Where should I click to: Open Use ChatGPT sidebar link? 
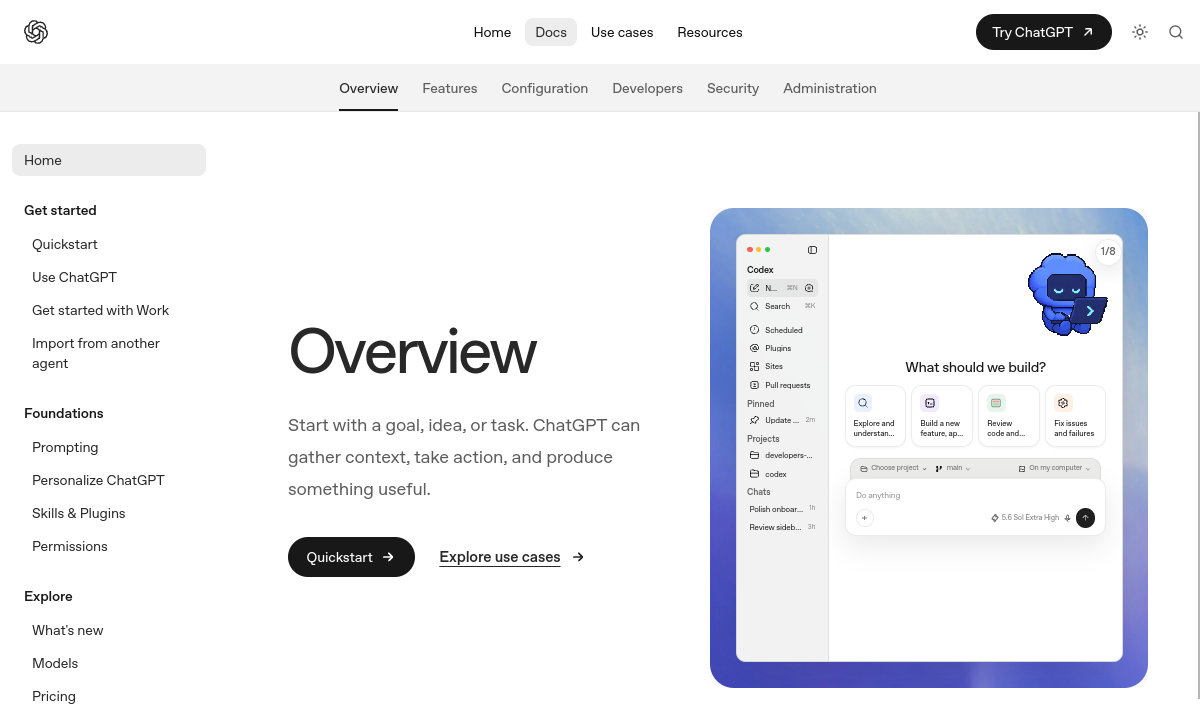pos(74,277)
